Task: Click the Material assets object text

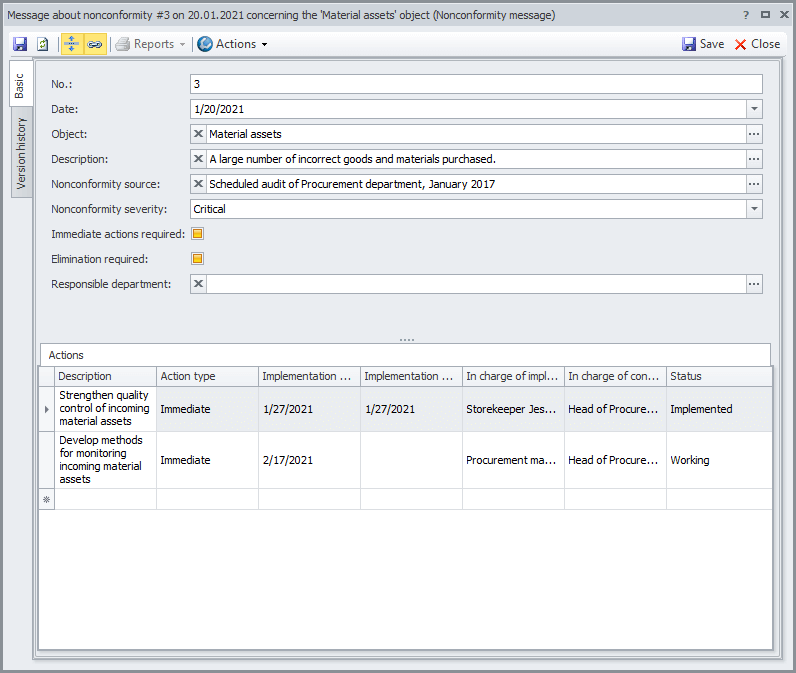Action: pyautogui.click(x=245, y=134)
